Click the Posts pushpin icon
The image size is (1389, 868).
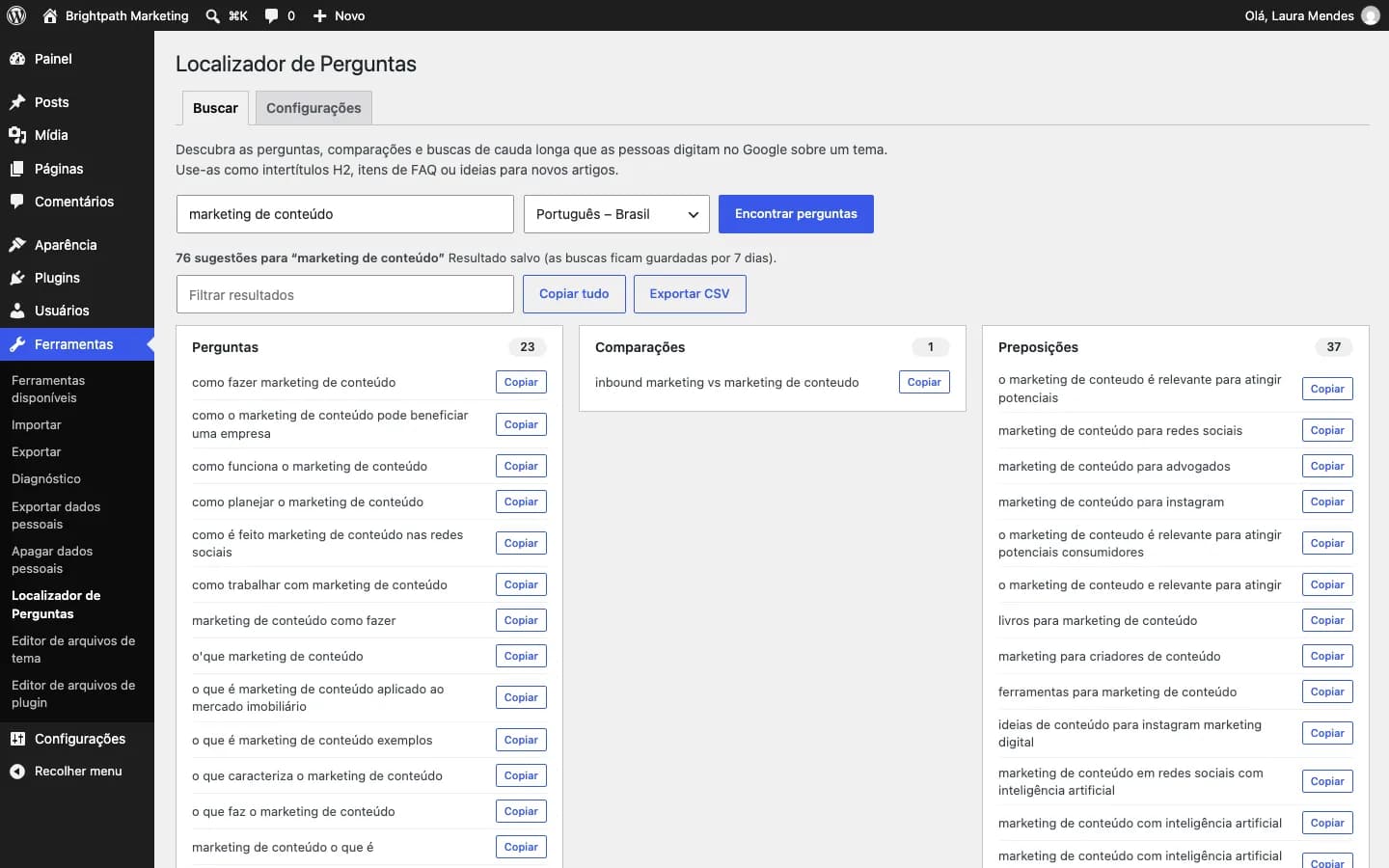(x=17, y=102)
